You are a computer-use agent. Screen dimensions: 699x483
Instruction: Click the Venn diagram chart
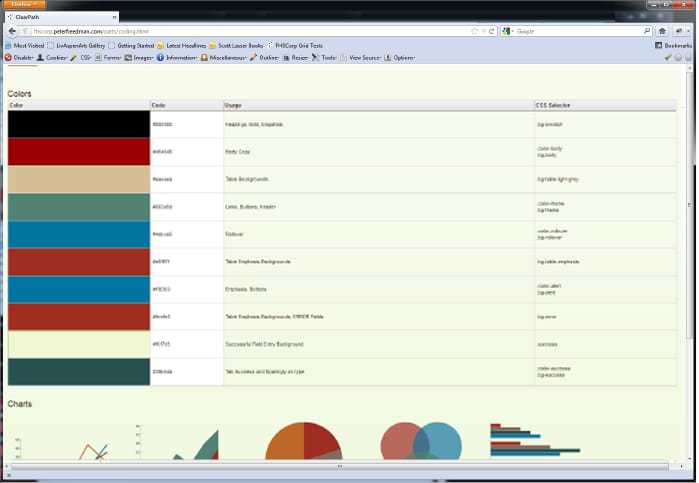(x=421, y=441)
